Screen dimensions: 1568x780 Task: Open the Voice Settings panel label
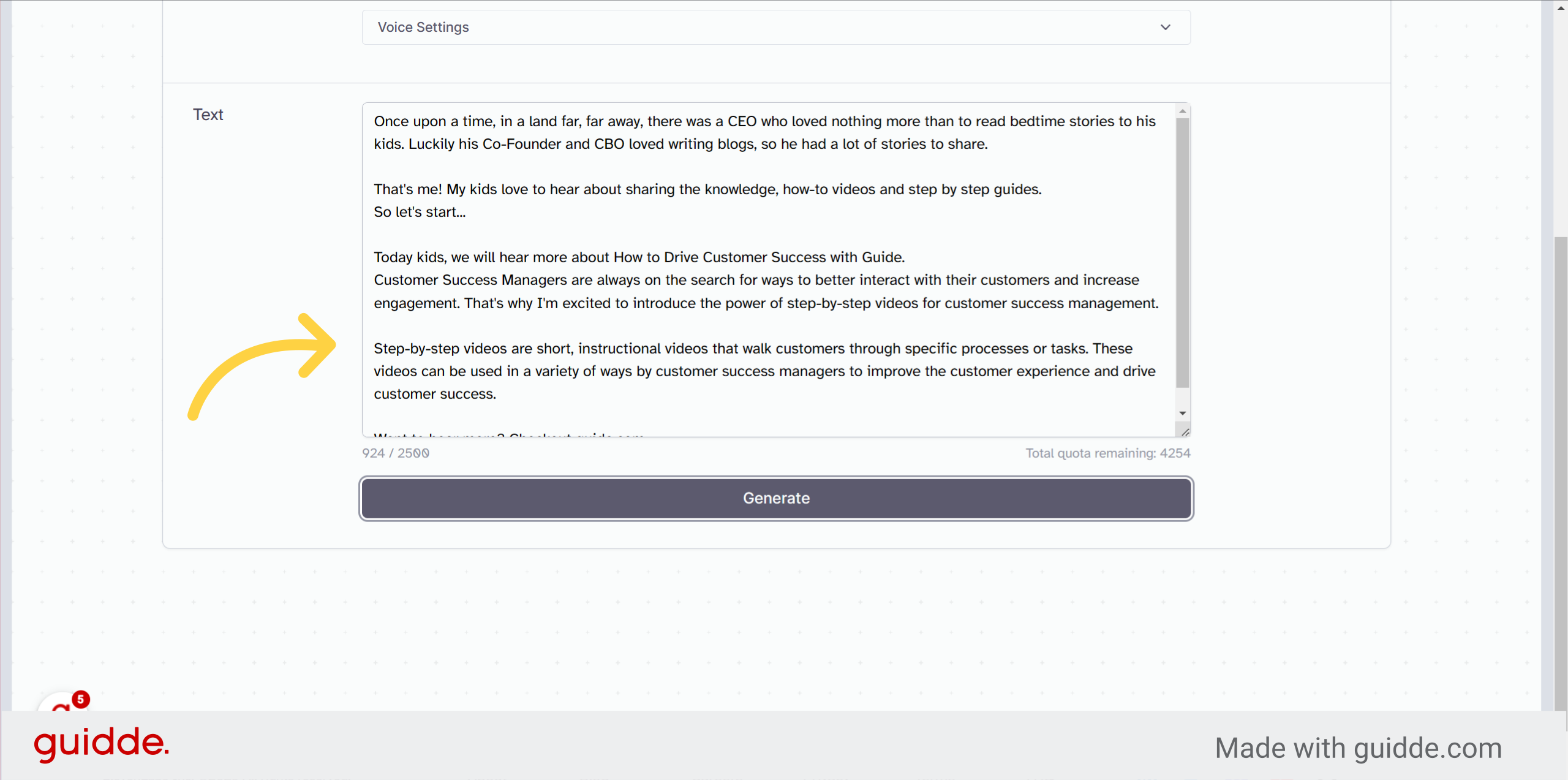423,27
